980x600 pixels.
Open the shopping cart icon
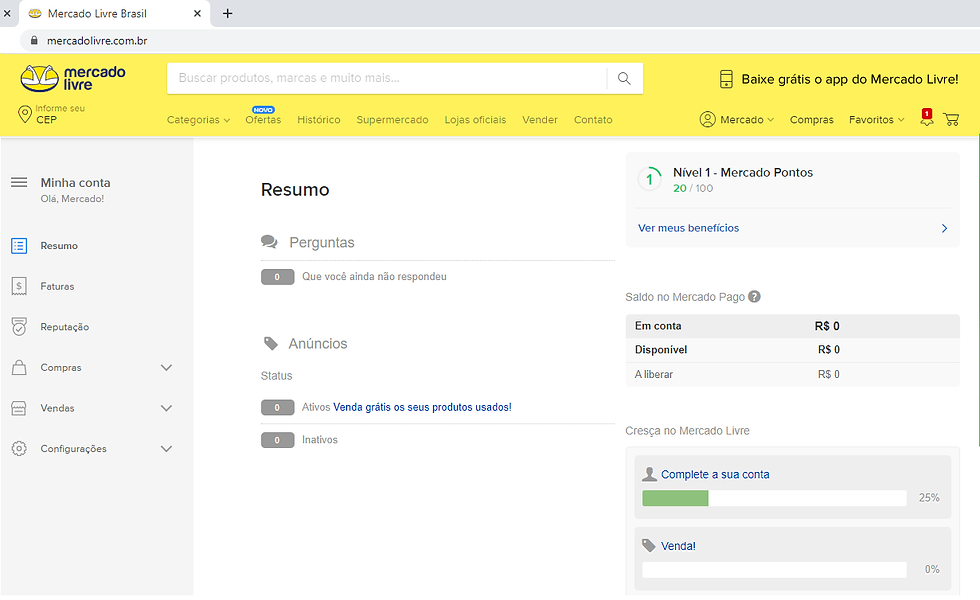click(x=951, y=119)
